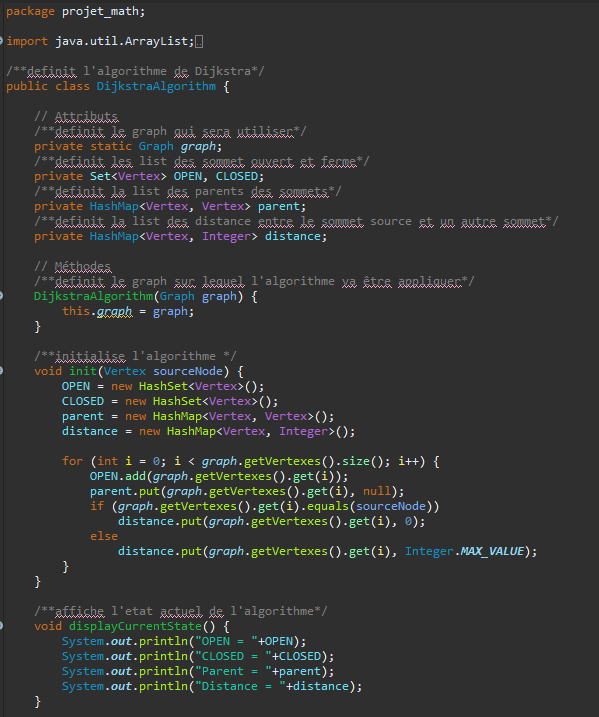Expand the collapsed imports box after ArrayList
Screen dimensions: 599x717
199,42
